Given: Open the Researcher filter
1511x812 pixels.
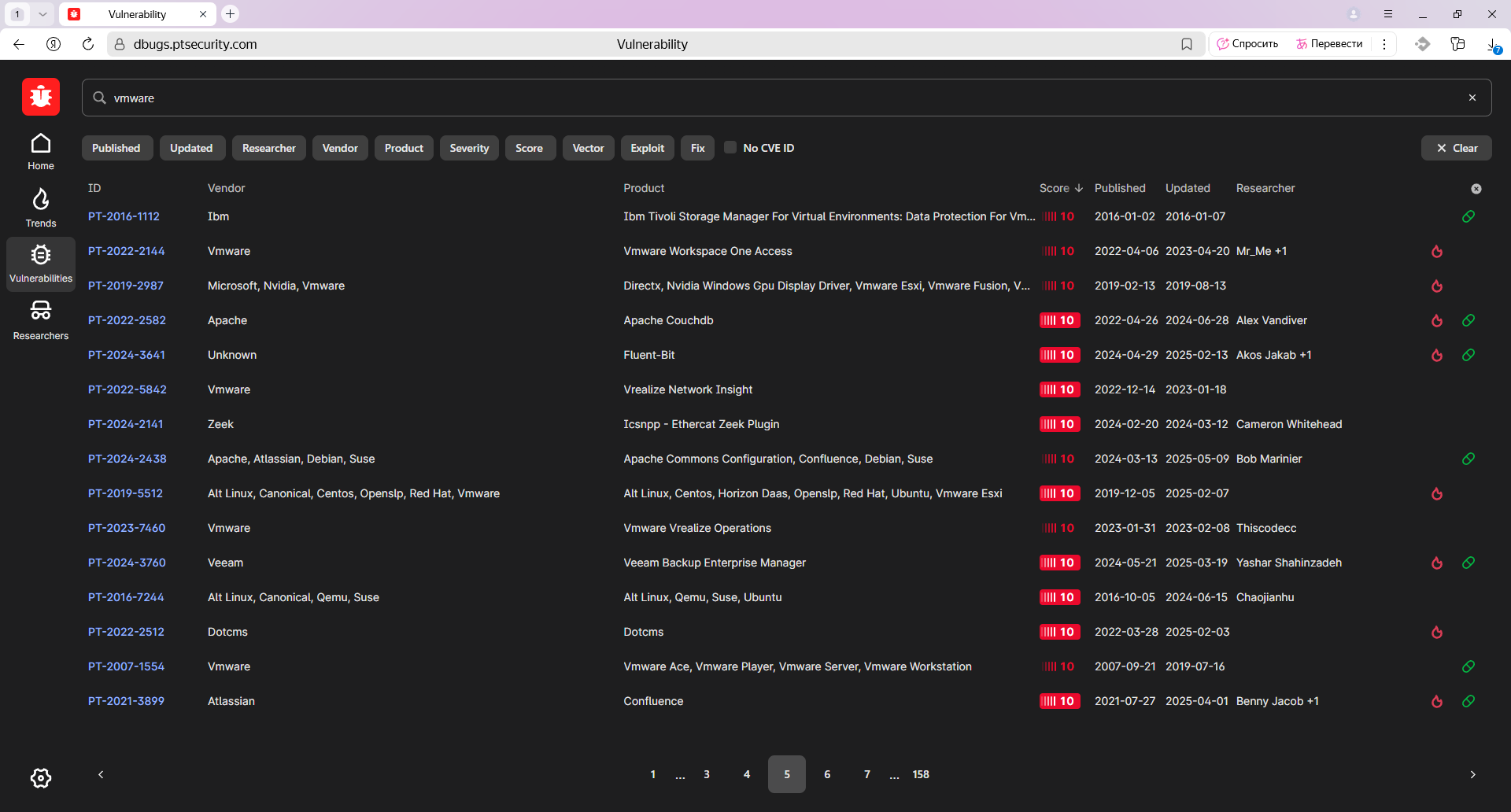Looking at the screenshot, I should (x=269, y=148).
